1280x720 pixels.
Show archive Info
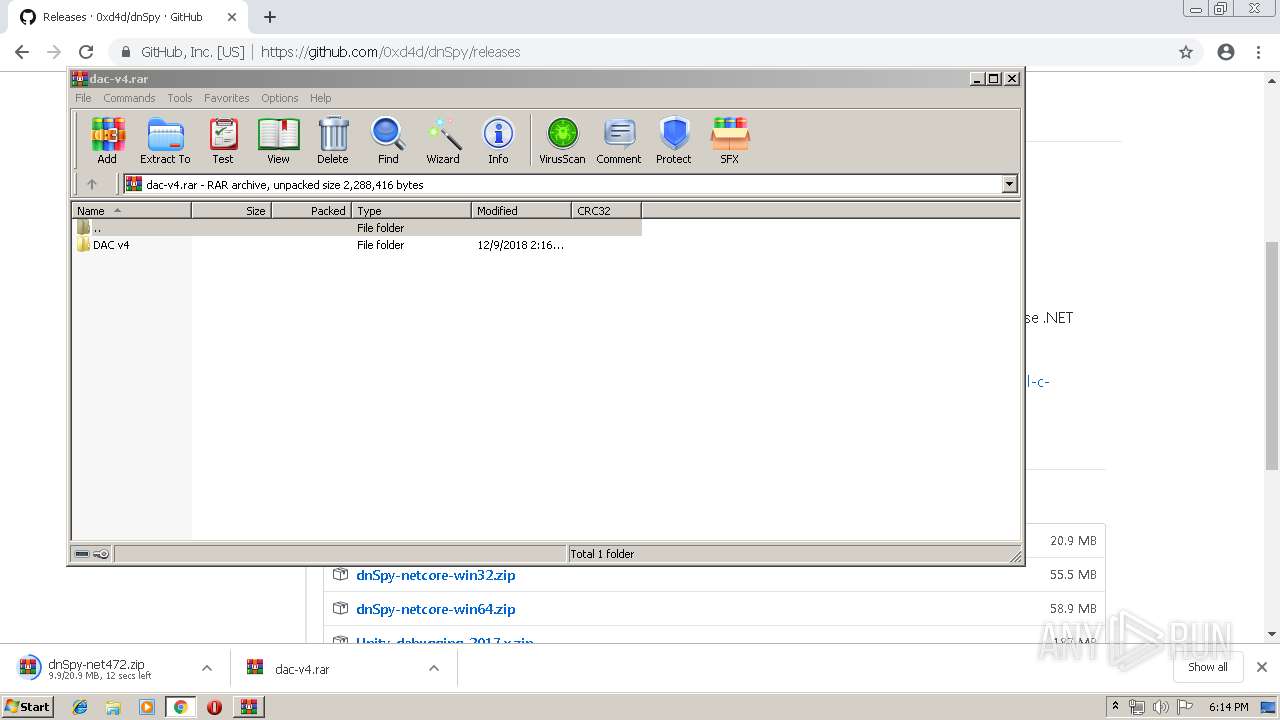pos(498,140)
